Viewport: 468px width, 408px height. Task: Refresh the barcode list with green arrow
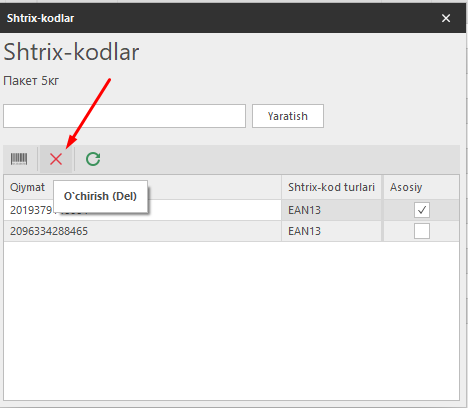(93, 159)
